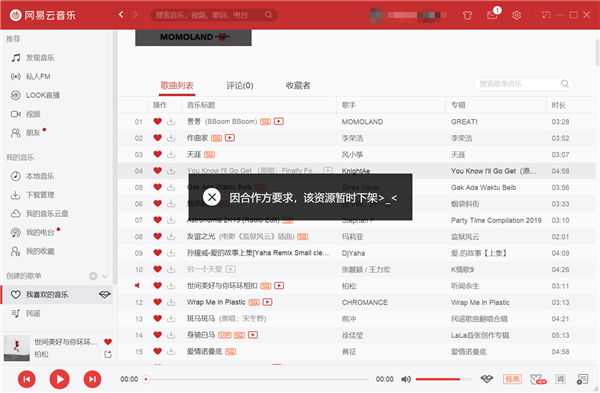This screenshot has width=600, height=393.
Task: Mute with the speaker icon
Action: point(406,379)
